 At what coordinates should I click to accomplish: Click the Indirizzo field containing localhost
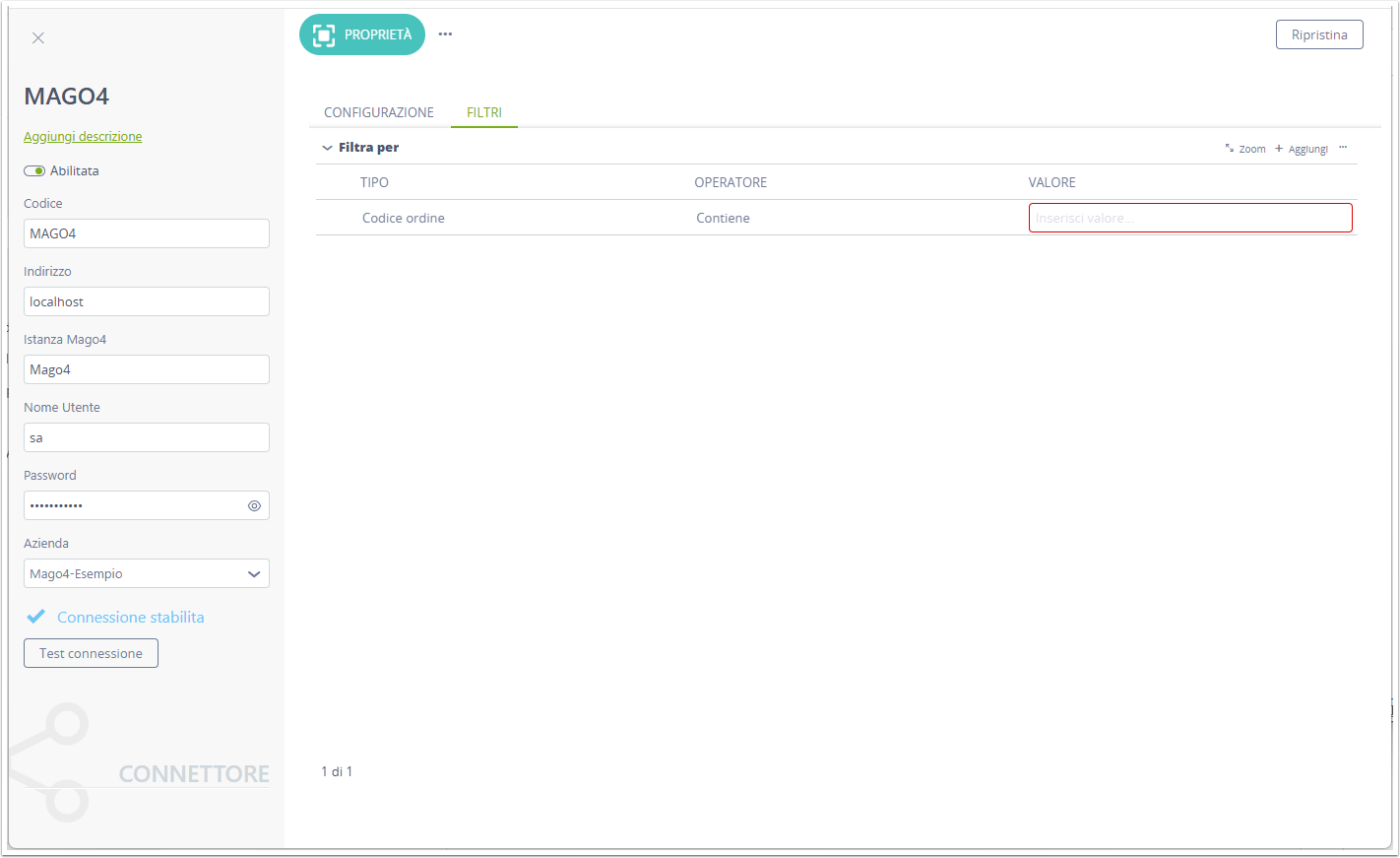[x=147, y=301]
